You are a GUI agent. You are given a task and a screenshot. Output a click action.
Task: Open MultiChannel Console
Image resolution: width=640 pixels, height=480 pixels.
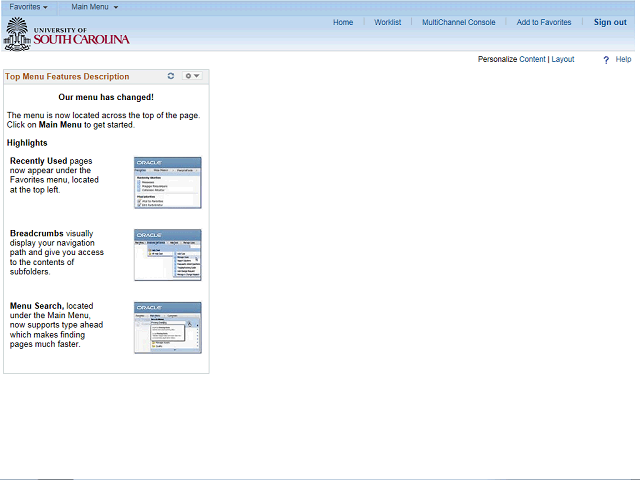tap(458, 22)
